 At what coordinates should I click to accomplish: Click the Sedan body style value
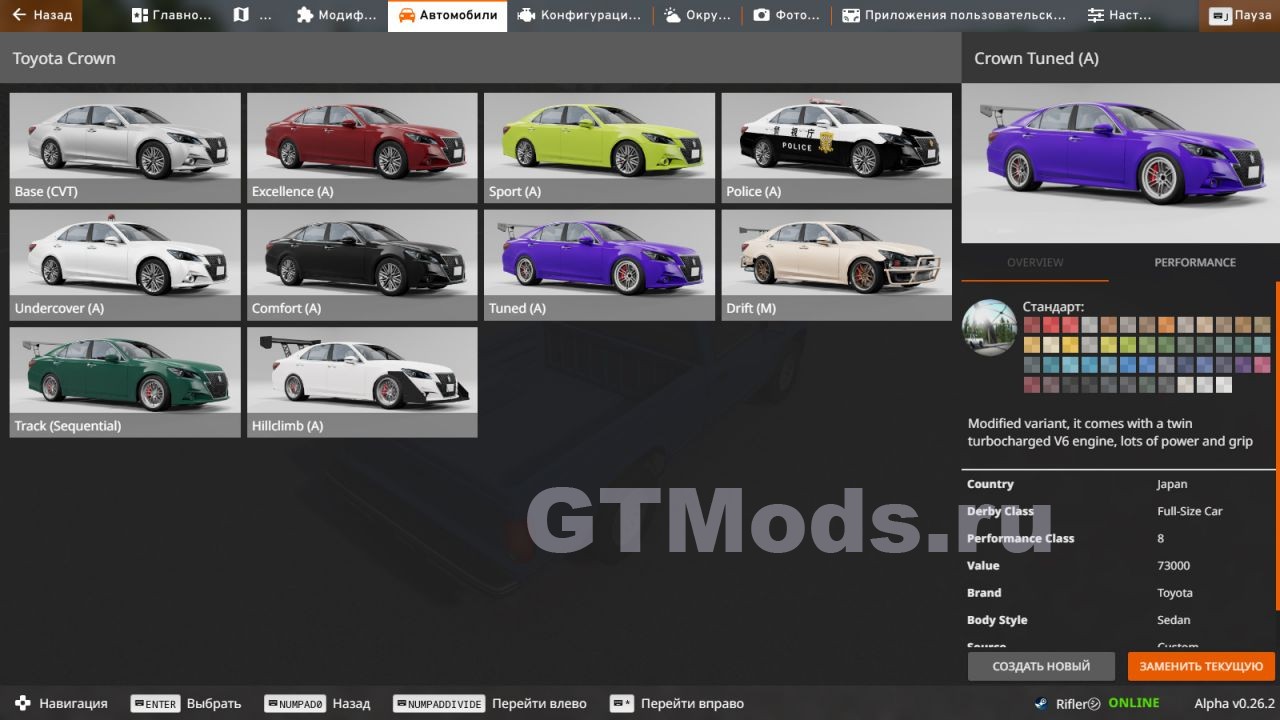point(1174,620)
